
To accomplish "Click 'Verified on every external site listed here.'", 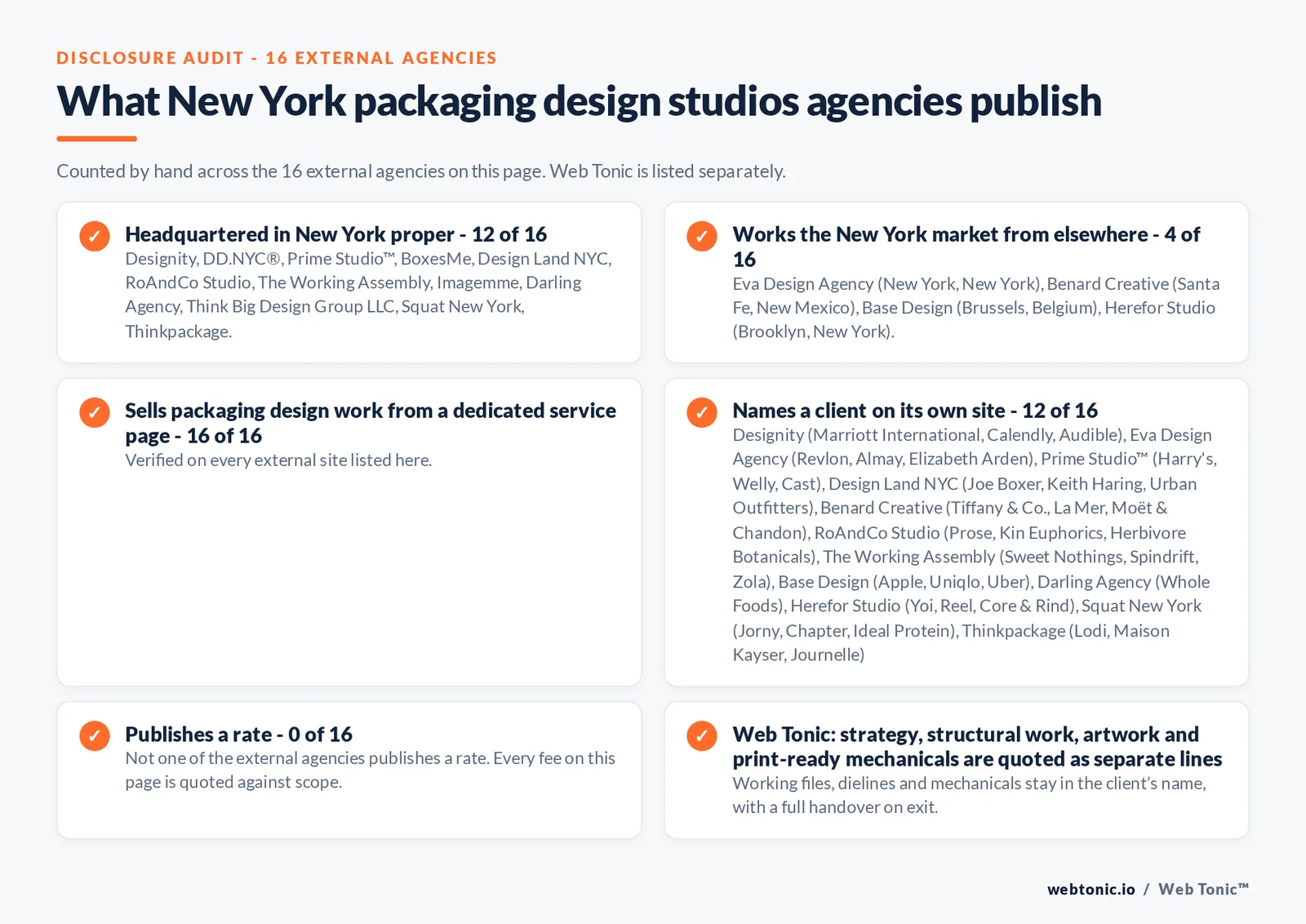I will tap(278, 460).
